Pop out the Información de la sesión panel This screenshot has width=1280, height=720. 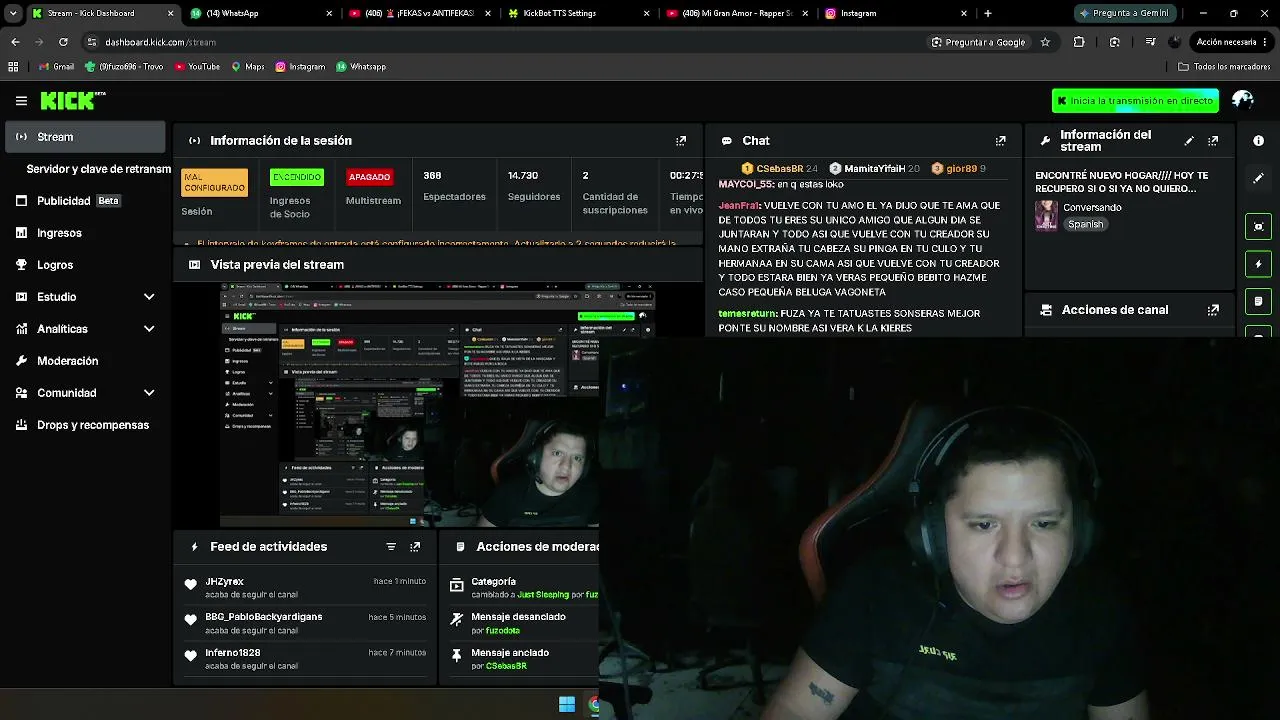pos(681,141)
